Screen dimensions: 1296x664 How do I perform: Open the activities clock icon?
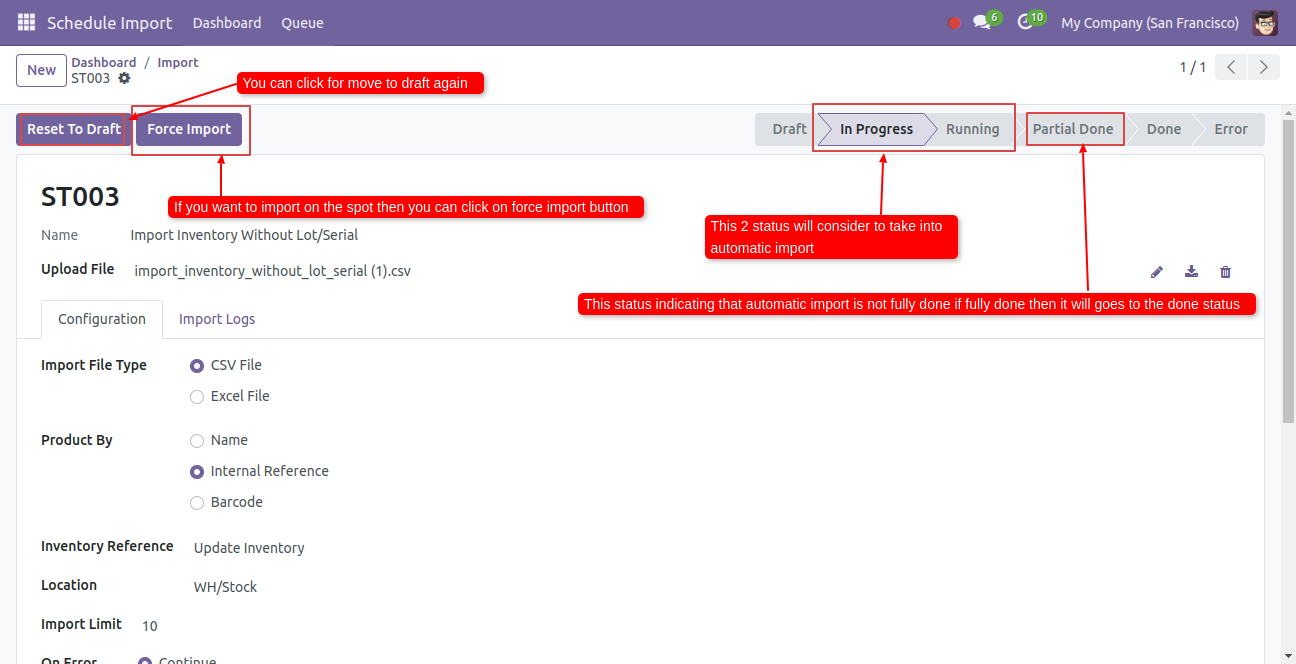(1025, 22)
